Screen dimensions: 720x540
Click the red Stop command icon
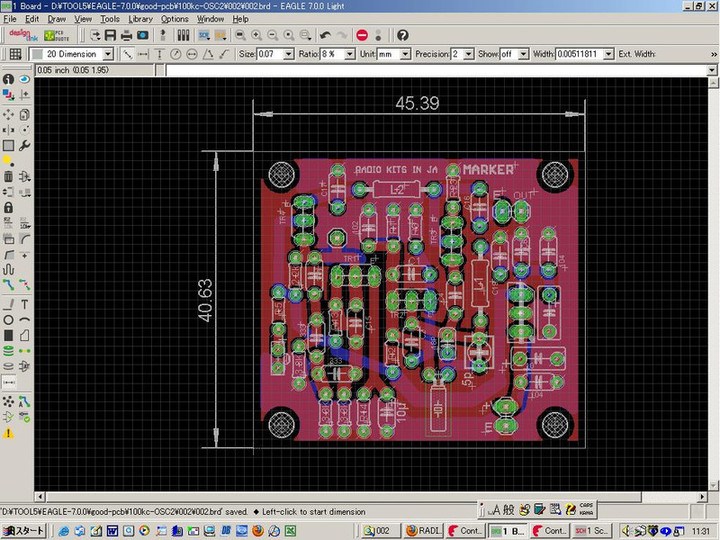[x=362, y=35]
